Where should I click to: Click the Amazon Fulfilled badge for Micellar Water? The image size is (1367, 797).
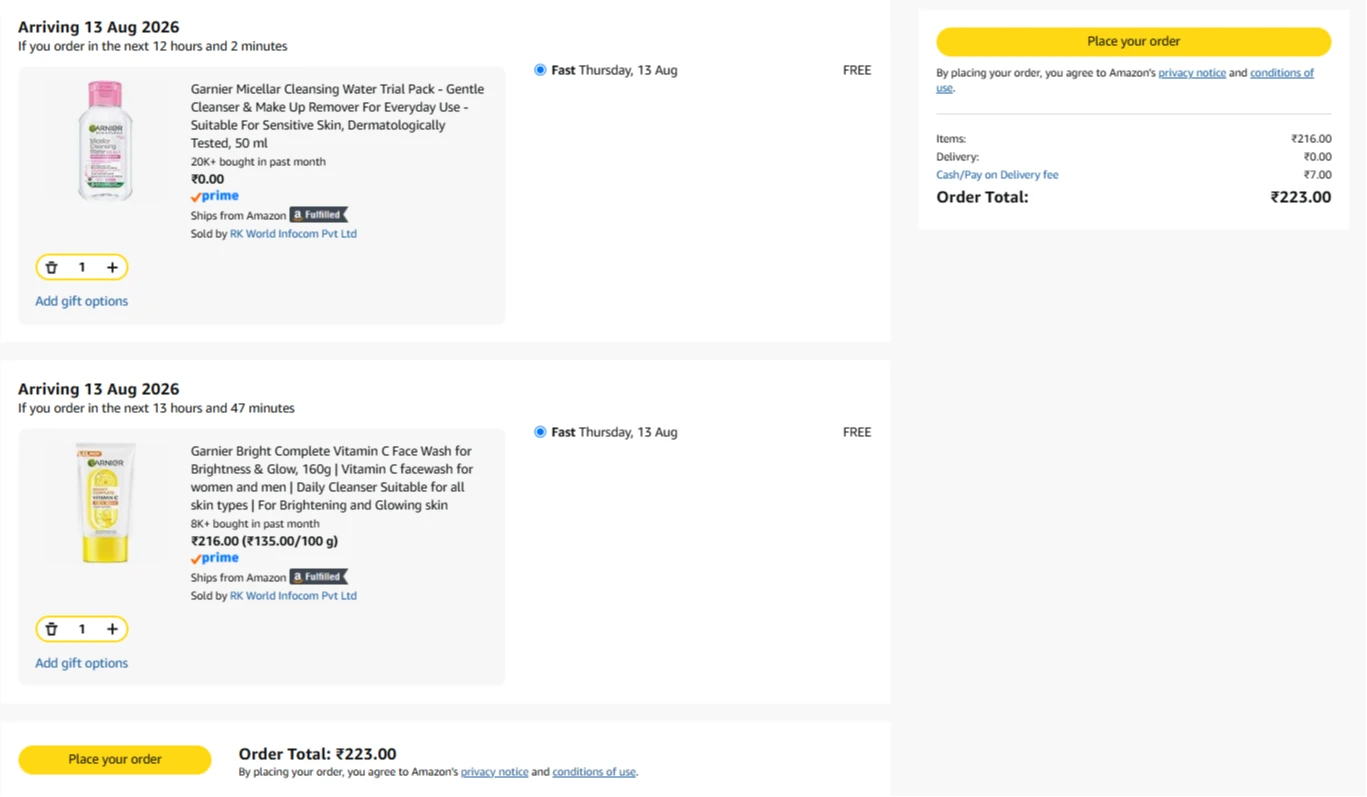pos(319,215)
